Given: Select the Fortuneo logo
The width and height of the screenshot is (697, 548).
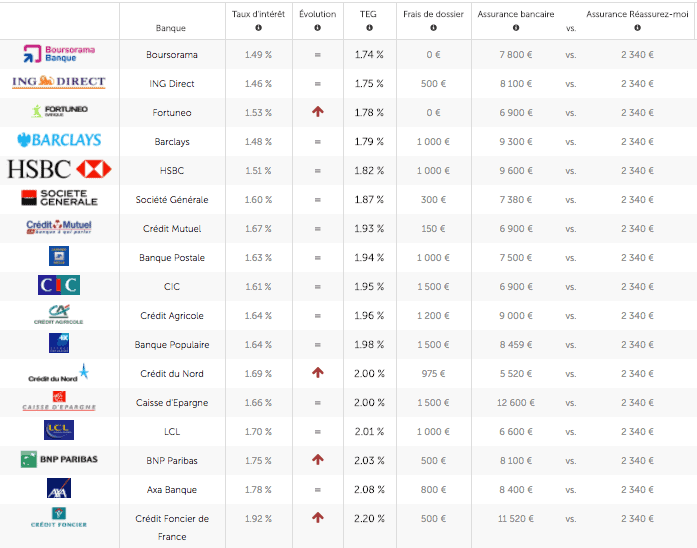Looking at the screenshot, I should (x=59, y=111).
